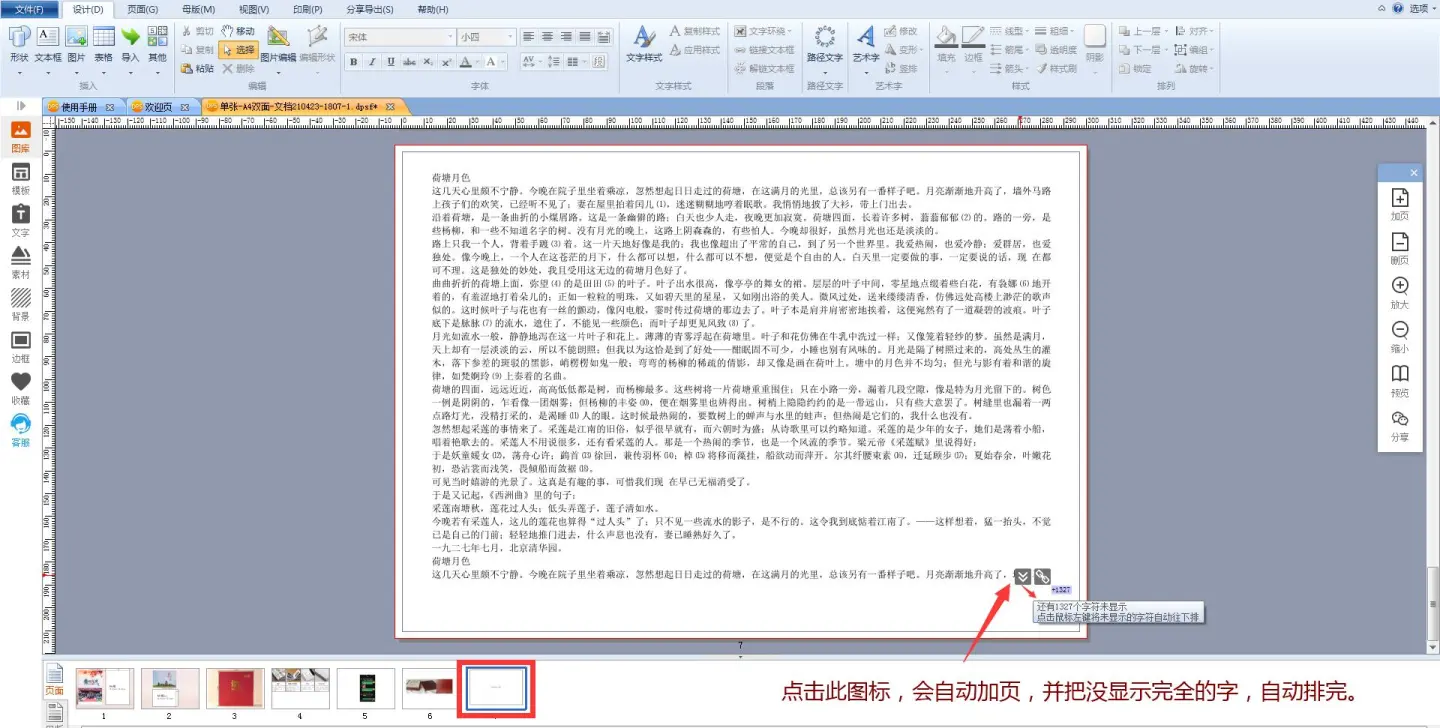Select page 5 thumbnail

[x=365, y=688]
